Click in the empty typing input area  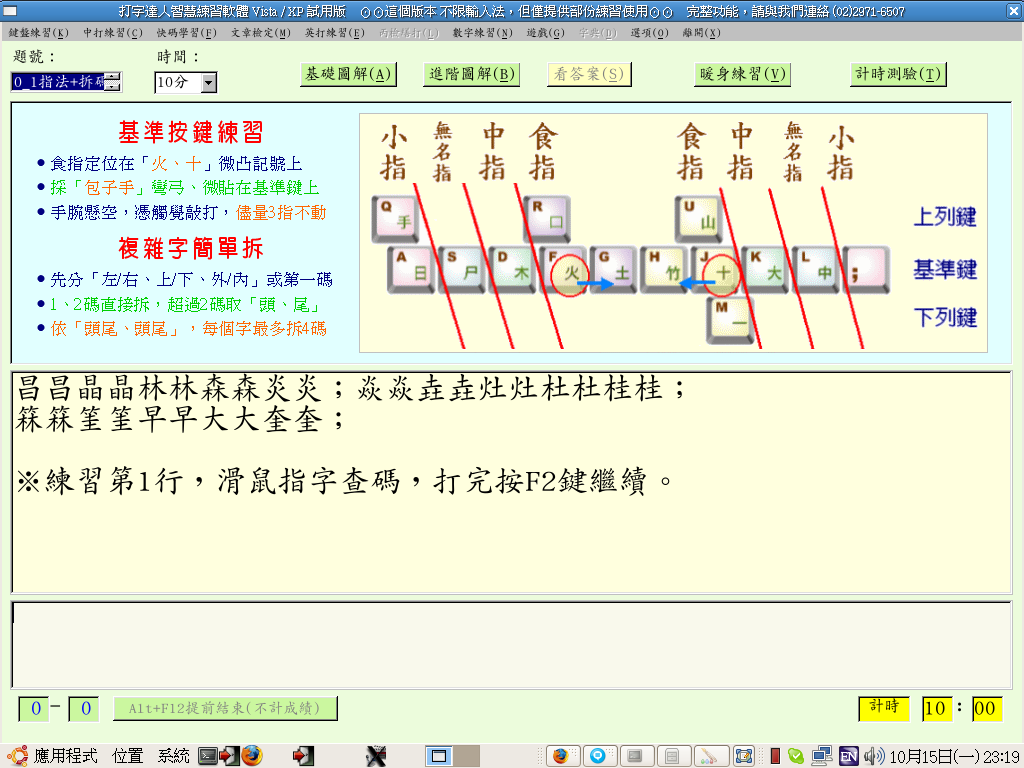(x=511, y=645)
